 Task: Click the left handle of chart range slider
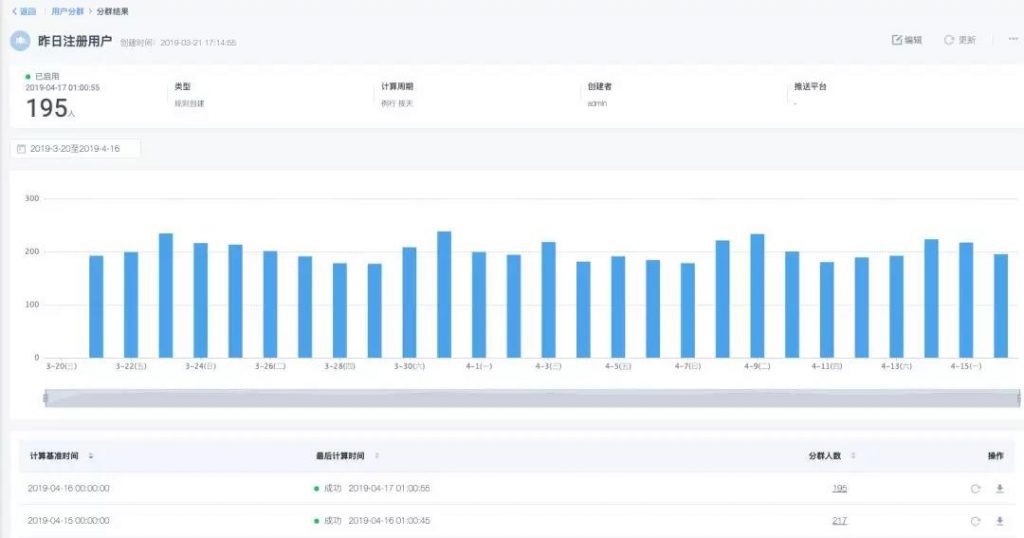pos(45,398)
